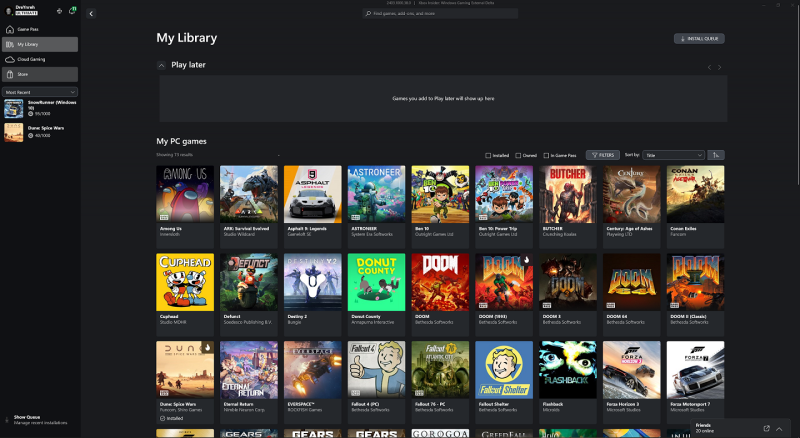Screen dimensions: 800x438
Task: Open the Forza Horizon 3 tile
Action: (632, 382)
